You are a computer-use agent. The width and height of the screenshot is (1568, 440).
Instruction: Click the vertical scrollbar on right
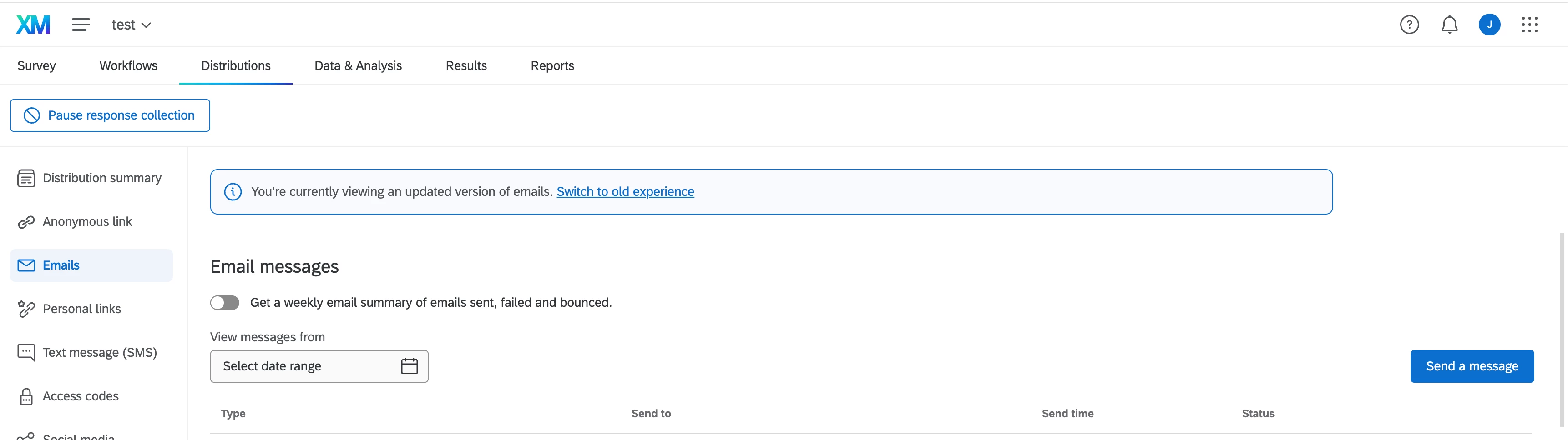(1562, 328)
